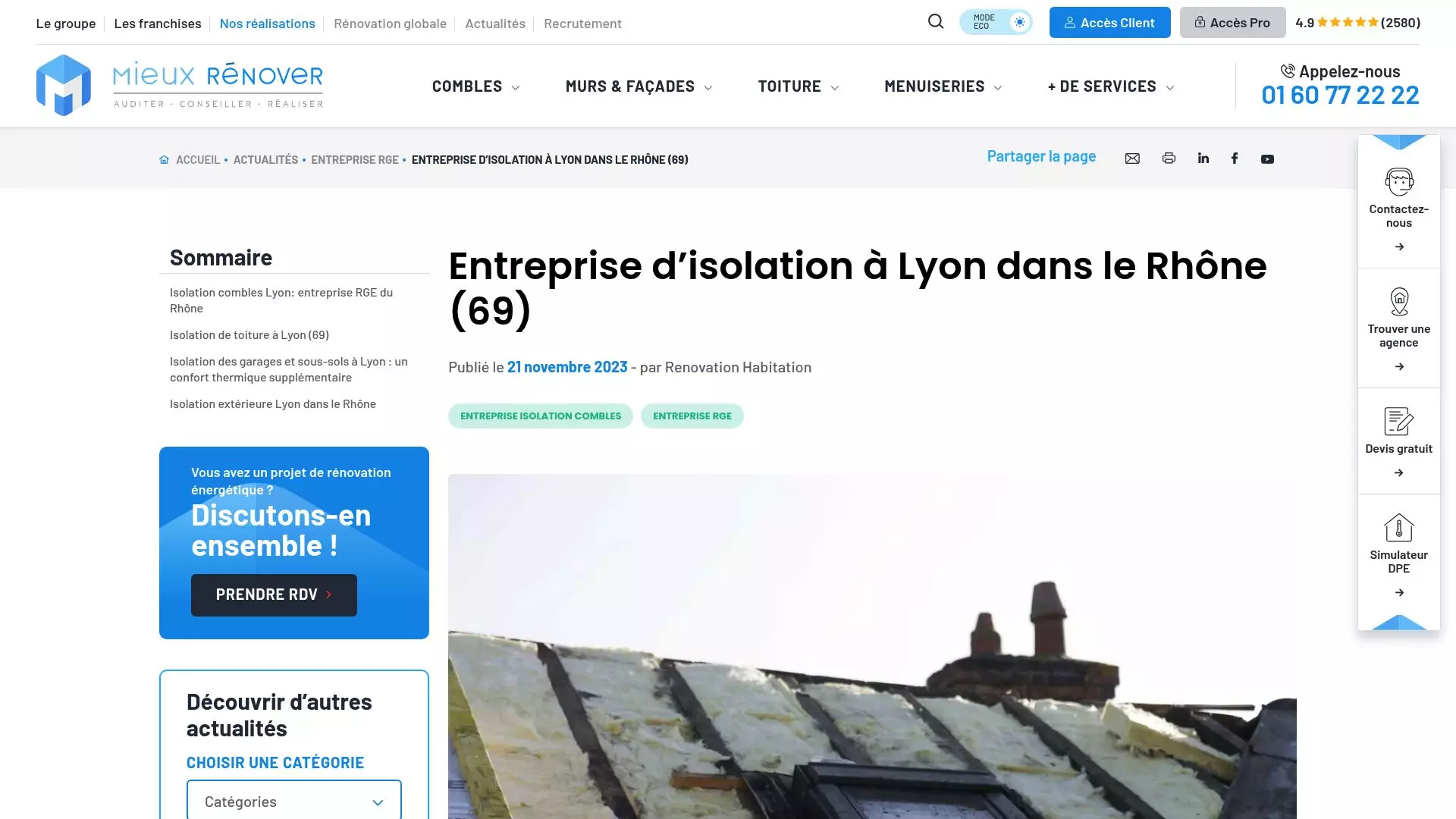Screen dimensions: 1456x819
Task: Share page via email envelope icon
Action: click(1132, 158)
